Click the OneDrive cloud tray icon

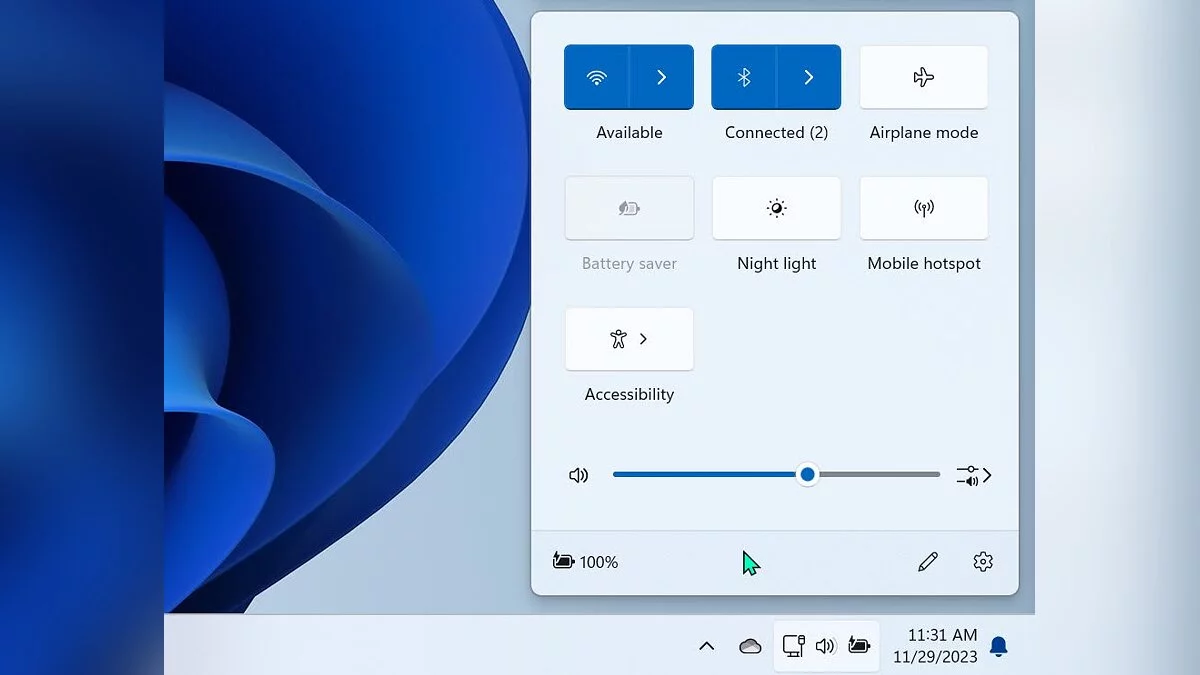750,646
